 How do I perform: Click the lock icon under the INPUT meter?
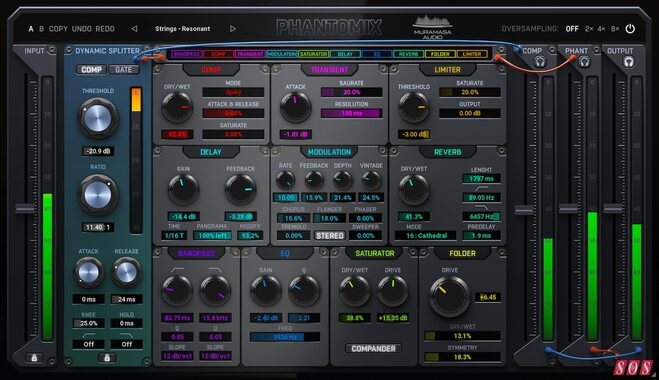[34, 358]
